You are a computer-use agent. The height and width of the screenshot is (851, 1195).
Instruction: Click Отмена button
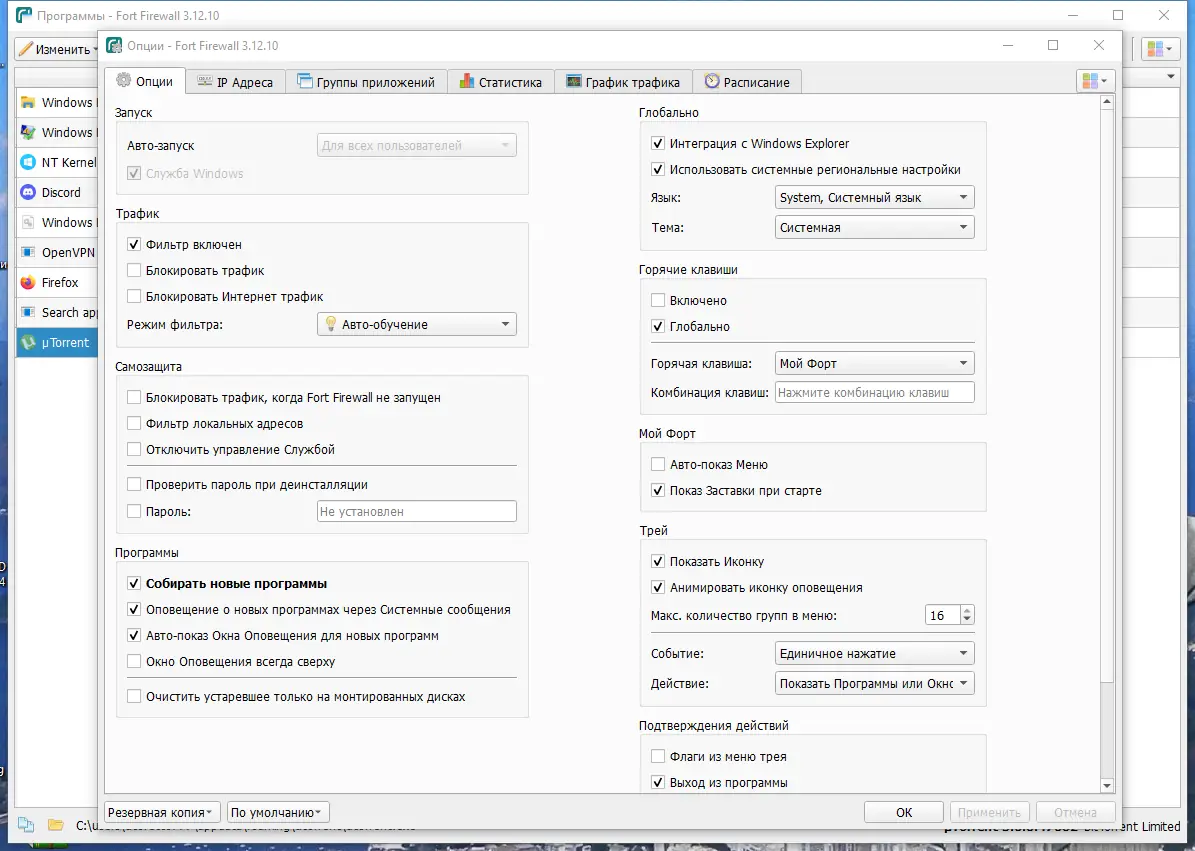[x=1075, y=812]
